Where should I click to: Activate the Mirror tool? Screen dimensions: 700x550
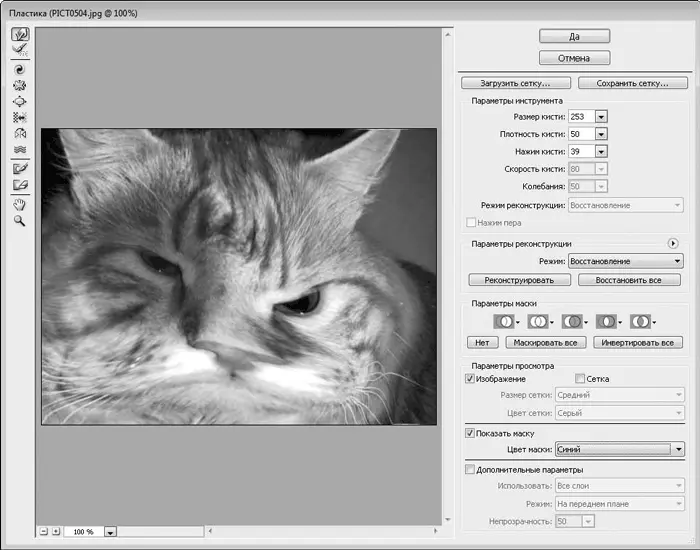point(19,134)
